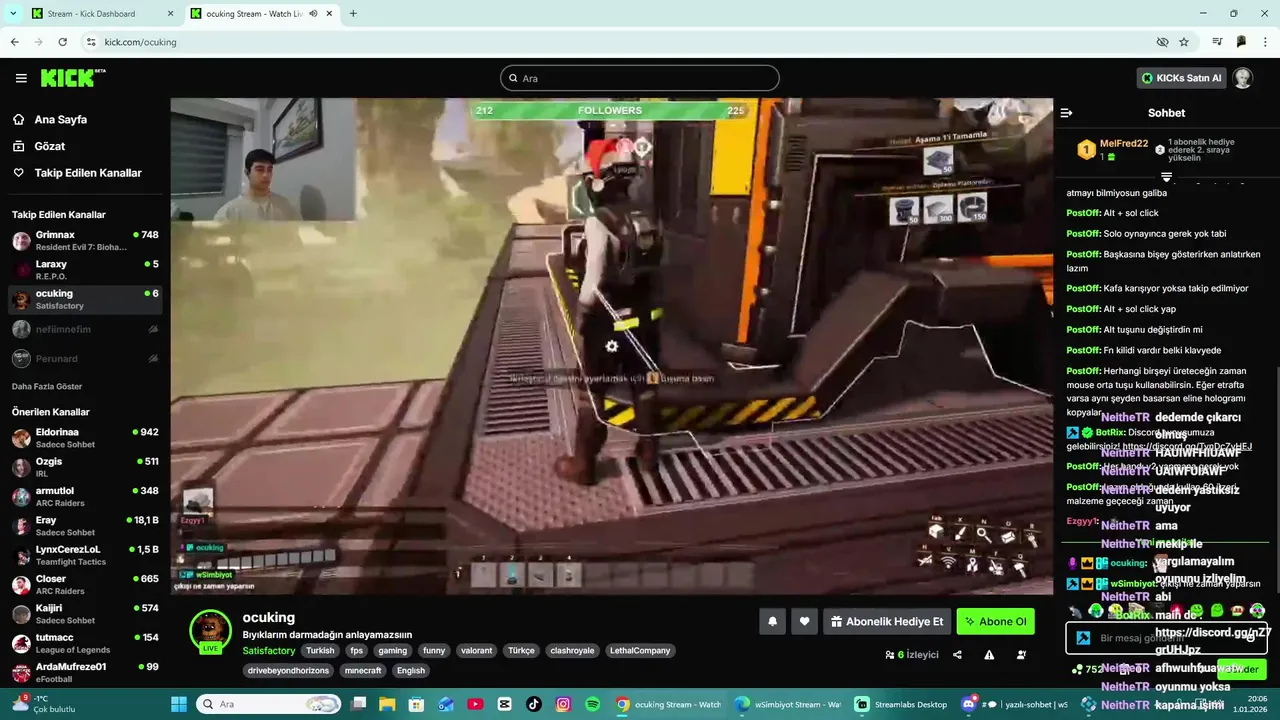Expand Daha Fazla Göster list
The width and height of the screenshot is (1280, 720).
[x=47, y=386]
